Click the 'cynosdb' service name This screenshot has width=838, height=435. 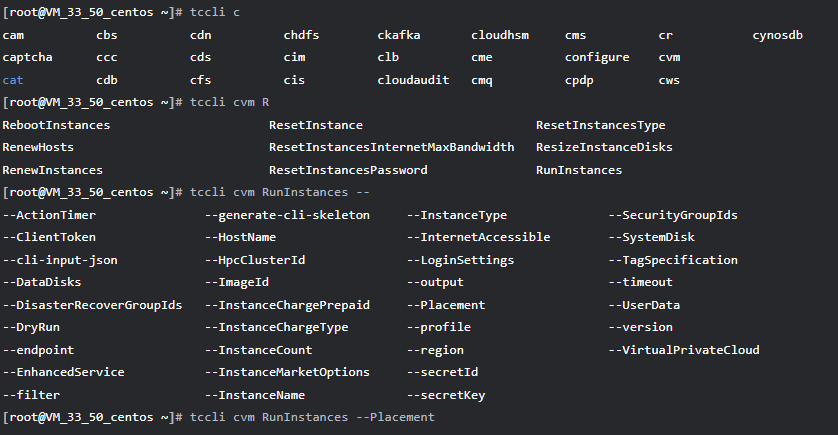(777, 35)
